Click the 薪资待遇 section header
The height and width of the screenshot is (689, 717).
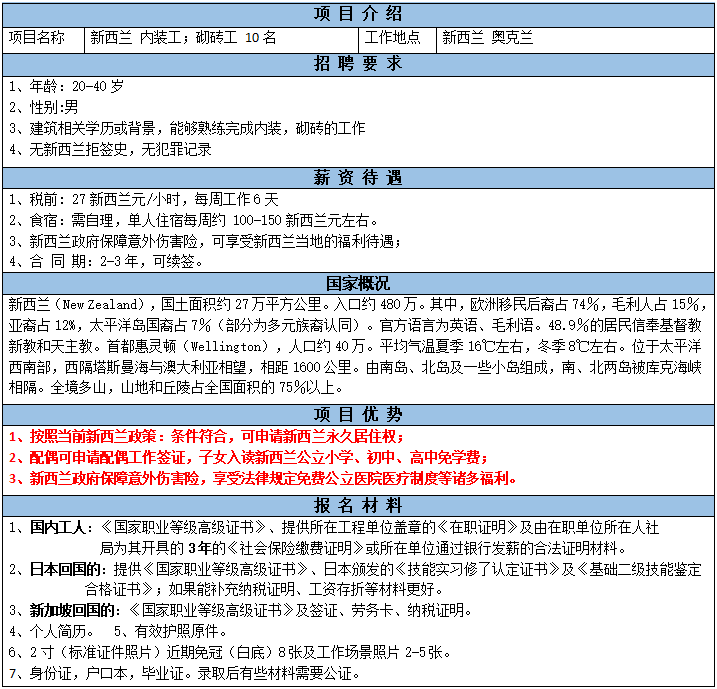pos(358,177)
